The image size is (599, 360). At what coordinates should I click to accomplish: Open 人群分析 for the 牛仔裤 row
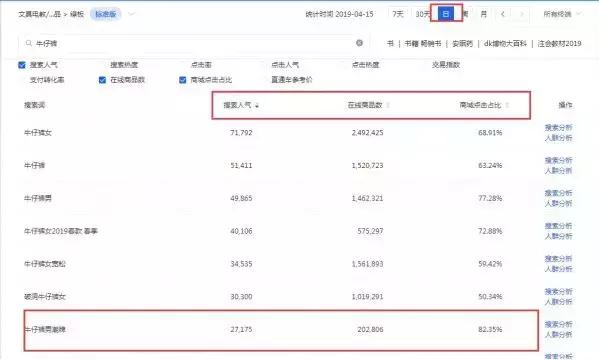558,170
